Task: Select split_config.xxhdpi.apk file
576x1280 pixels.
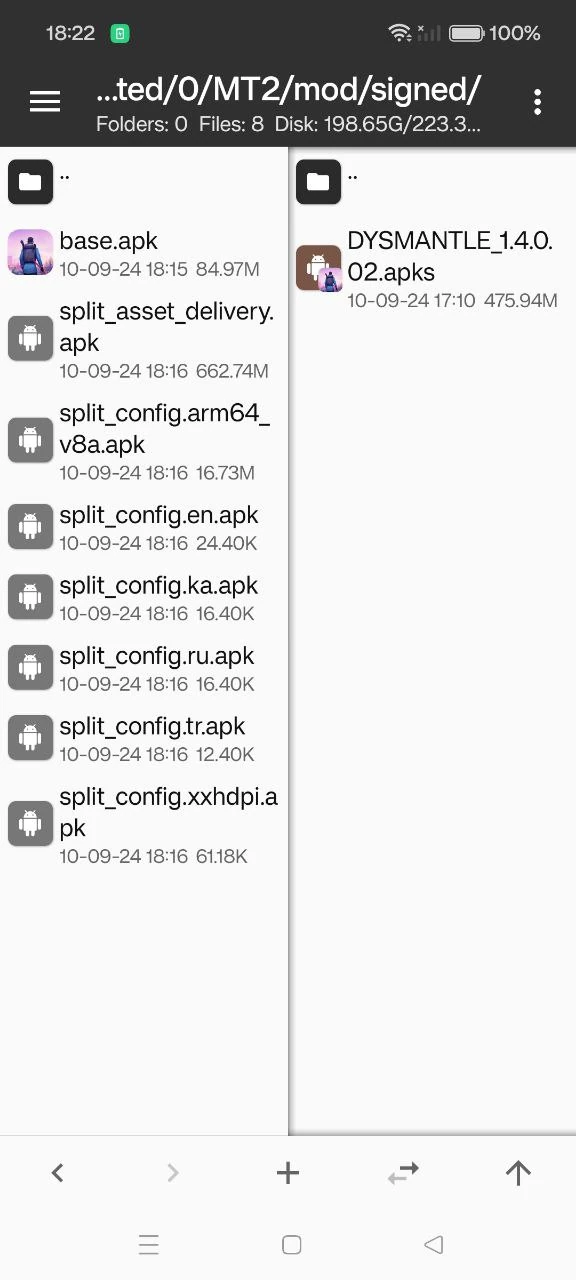Action: pyautogui.click(x=144, y=824)
